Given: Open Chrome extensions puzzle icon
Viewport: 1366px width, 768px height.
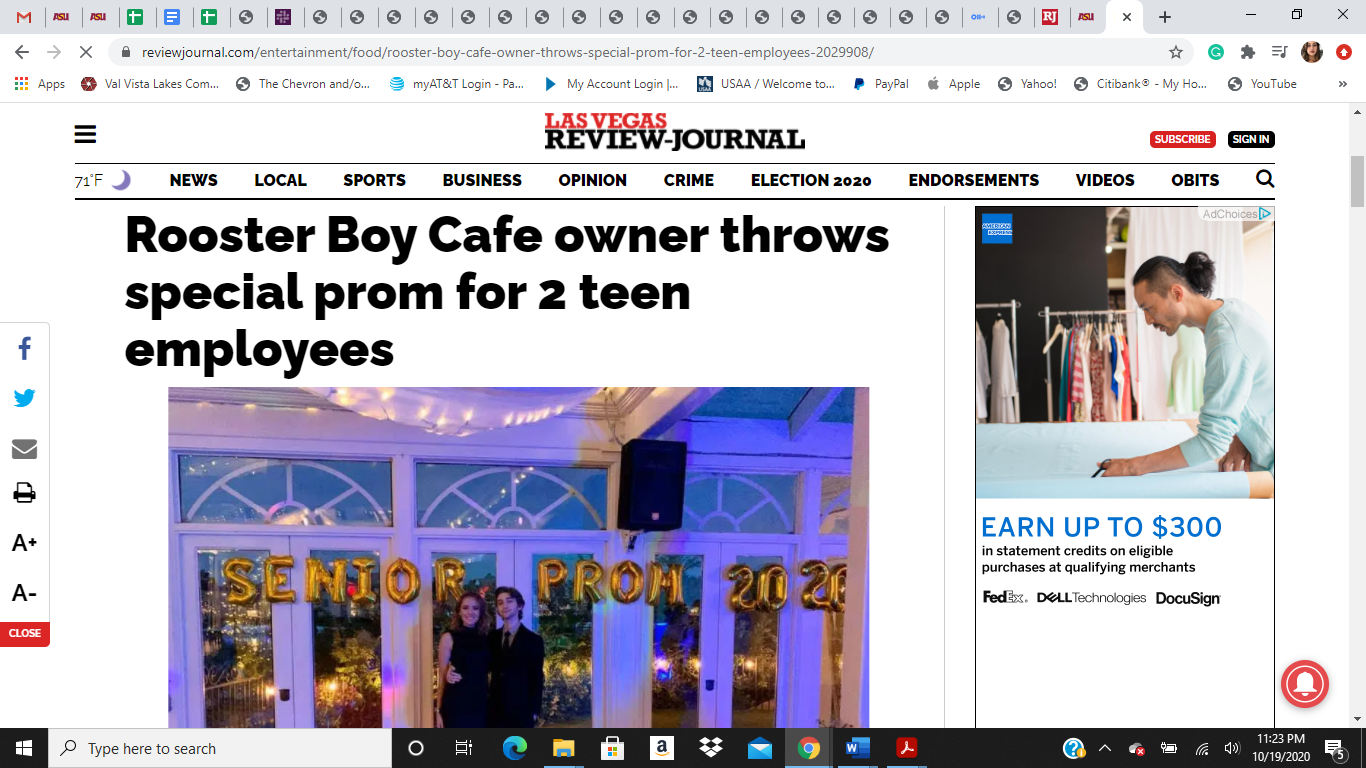Looking at the screenshot, I should [x=1247, y=52].
